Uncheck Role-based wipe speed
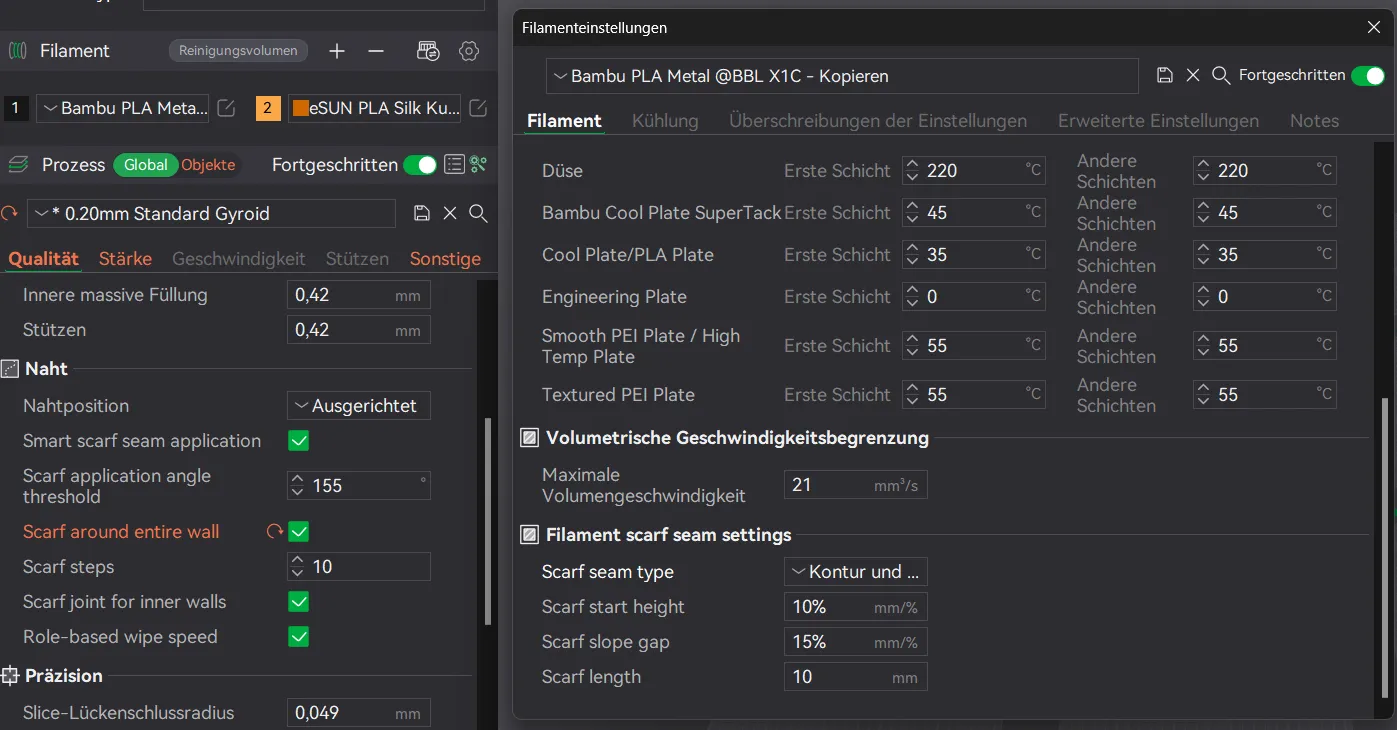This screenshot has width=1397, height=730. coord(298,637)
